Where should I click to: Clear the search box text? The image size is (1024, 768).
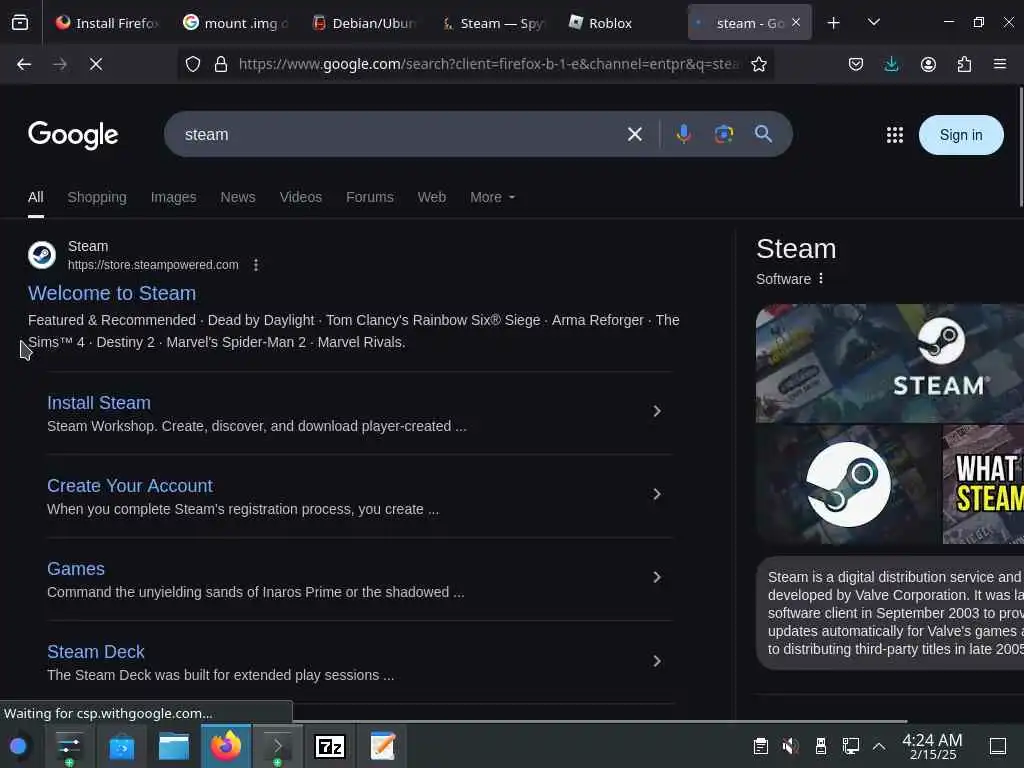click(635, 135)
